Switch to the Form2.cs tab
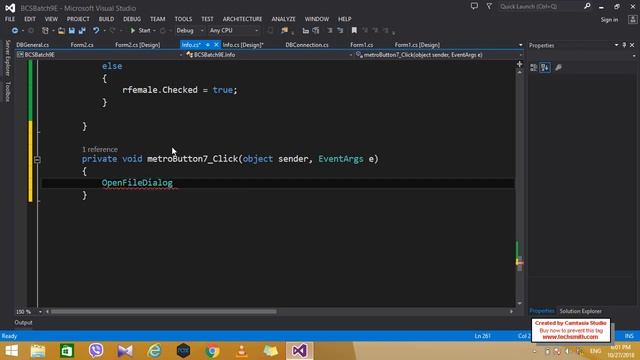 pos(82,45)
